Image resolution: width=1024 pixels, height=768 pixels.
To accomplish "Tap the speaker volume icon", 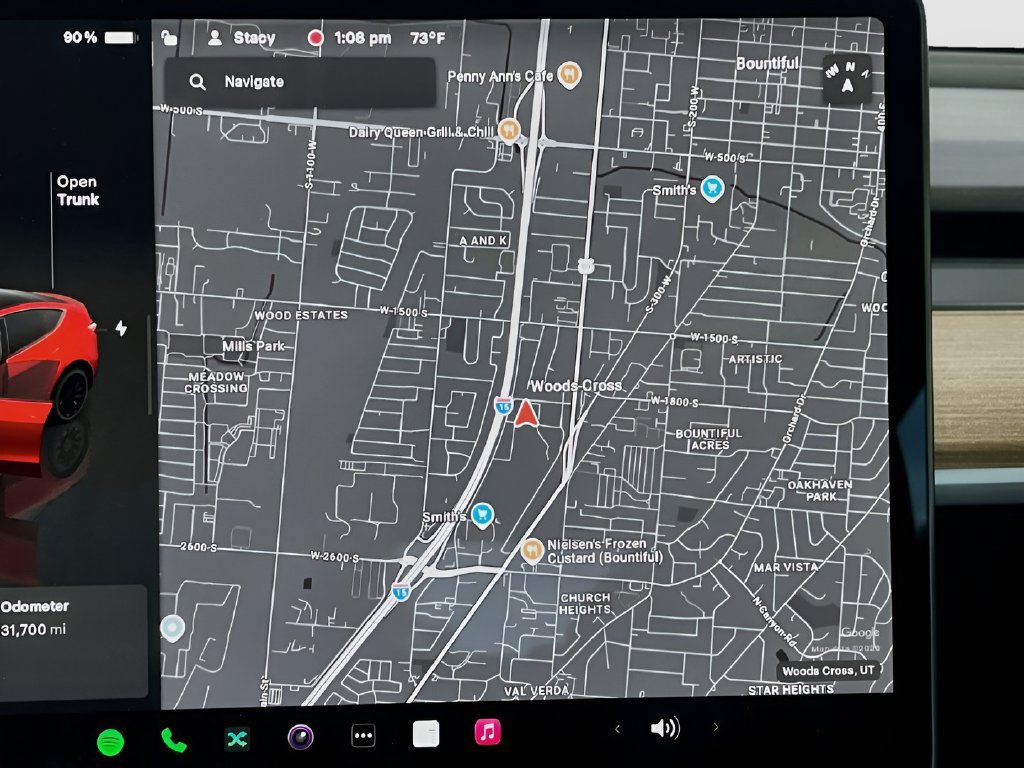I will [x=665, y=728].
